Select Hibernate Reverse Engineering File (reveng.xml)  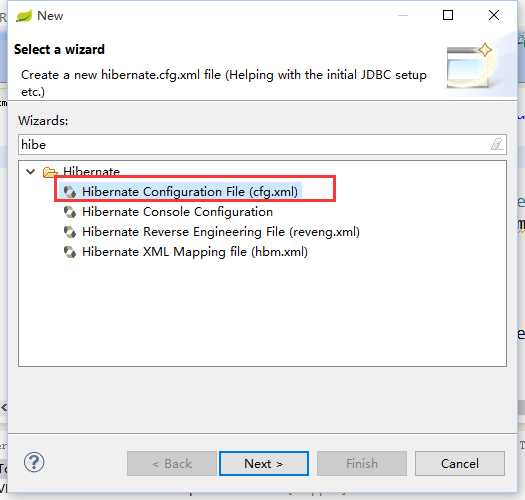click(x=221, y=232)
